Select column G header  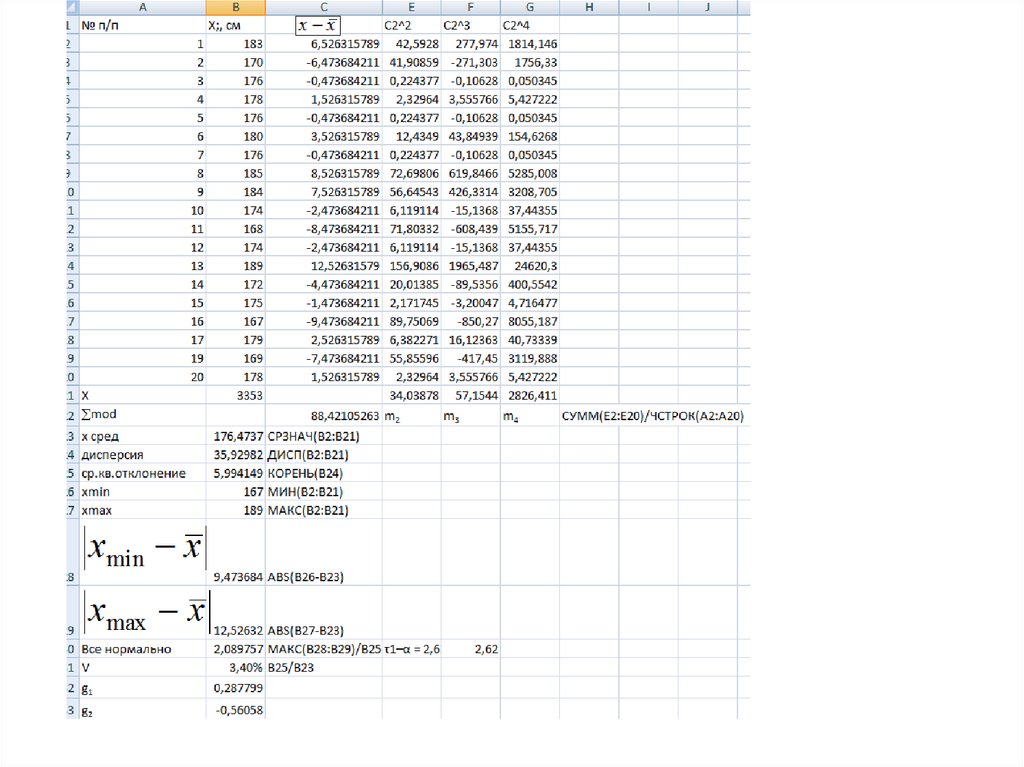(x=529, y=7)
